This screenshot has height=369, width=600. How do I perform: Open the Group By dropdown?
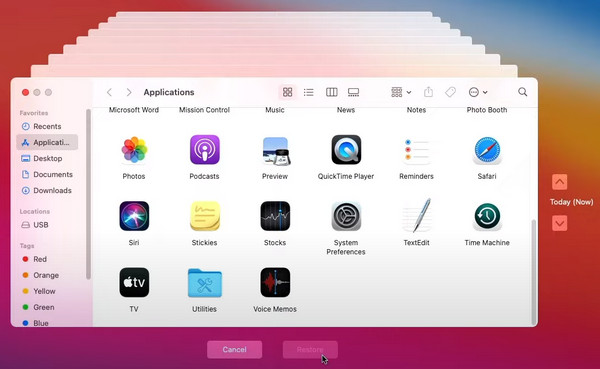pos(401,92)
